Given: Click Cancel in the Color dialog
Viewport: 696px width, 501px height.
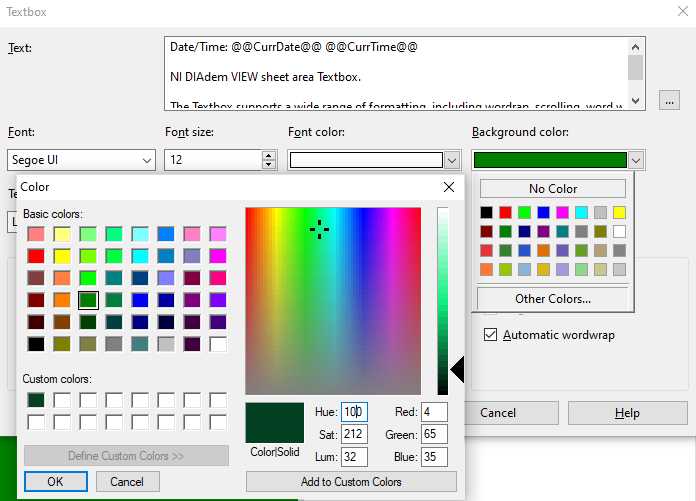Looking at the screenshot, I should click(x=127, y=482).
